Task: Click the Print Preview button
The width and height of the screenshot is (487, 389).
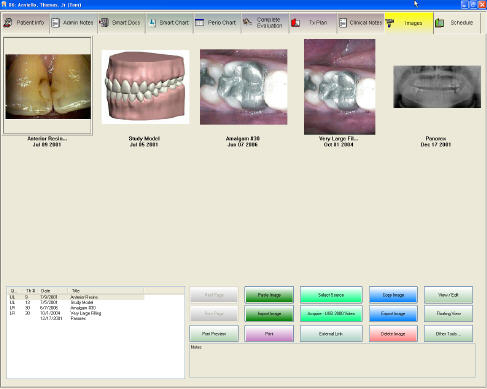Action: 214,334
